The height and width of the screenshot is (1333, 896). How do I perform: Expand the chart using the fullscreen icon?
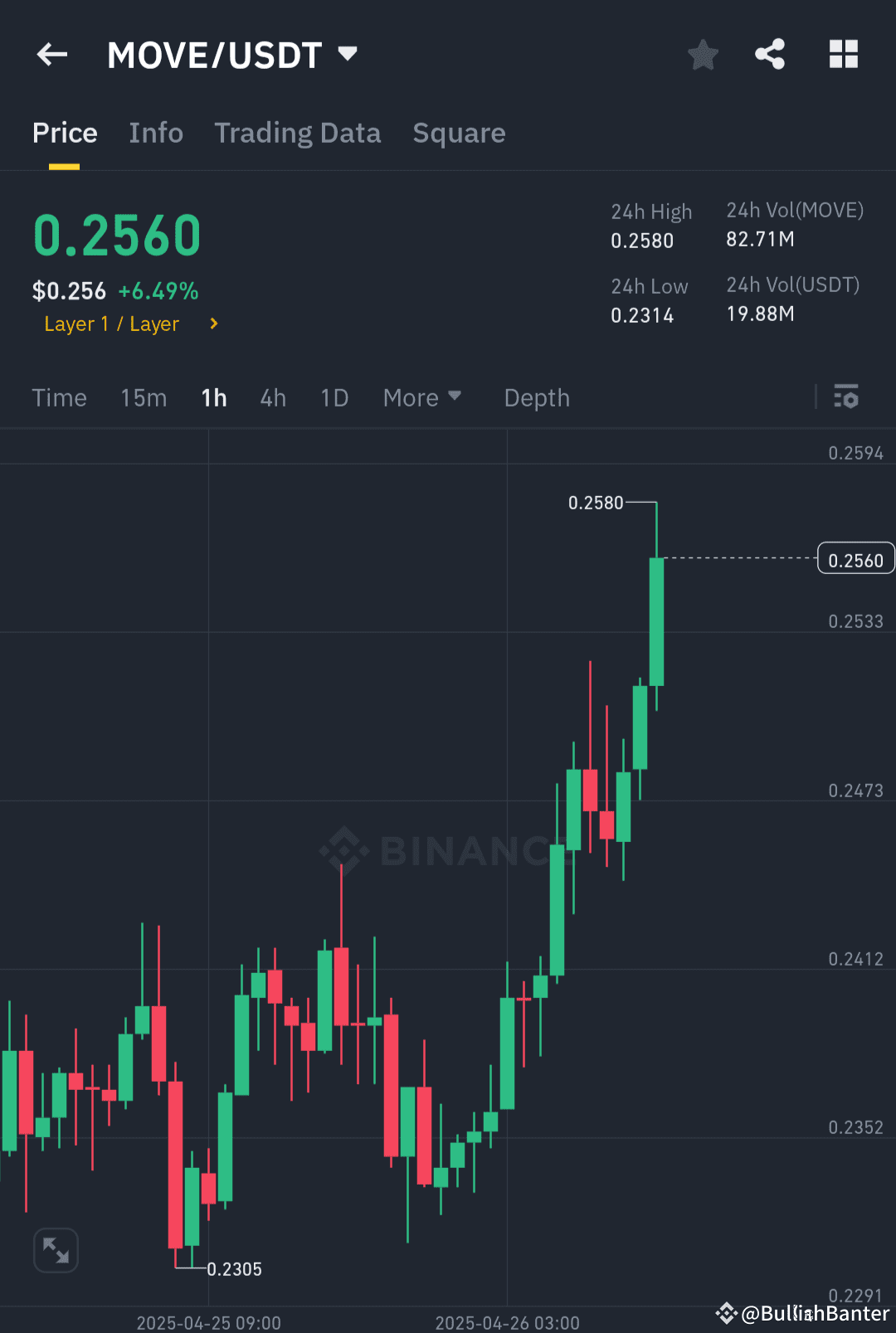pos(56,1249)
